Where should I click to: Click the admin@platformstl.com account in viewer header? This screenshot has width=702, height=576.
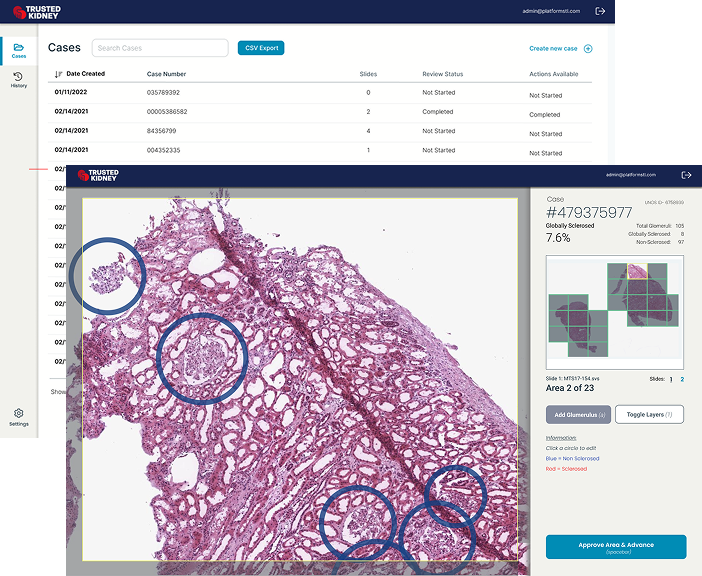[630, 175]
